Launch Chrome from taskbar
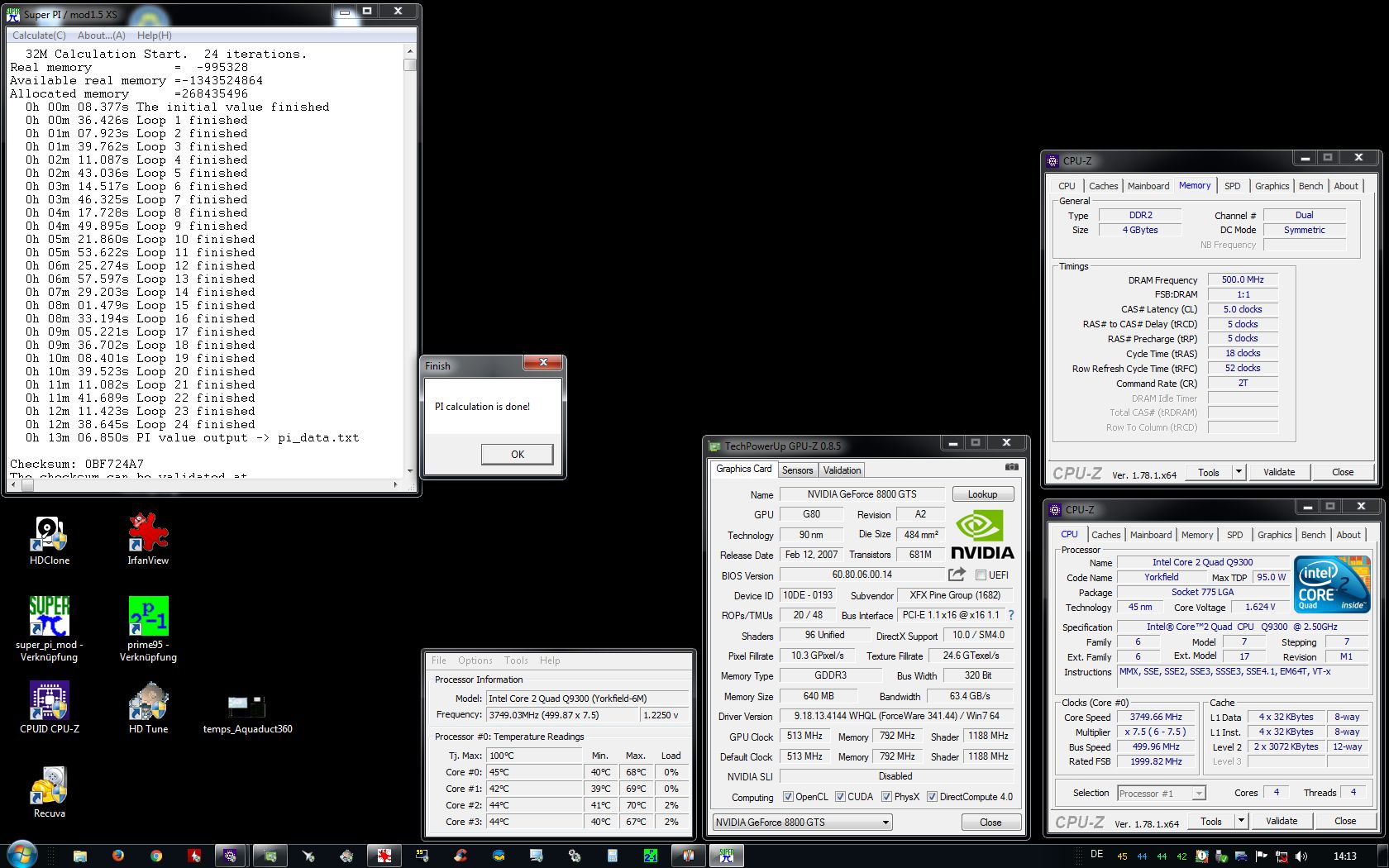1389x868 pixels. tap(156, 856)
